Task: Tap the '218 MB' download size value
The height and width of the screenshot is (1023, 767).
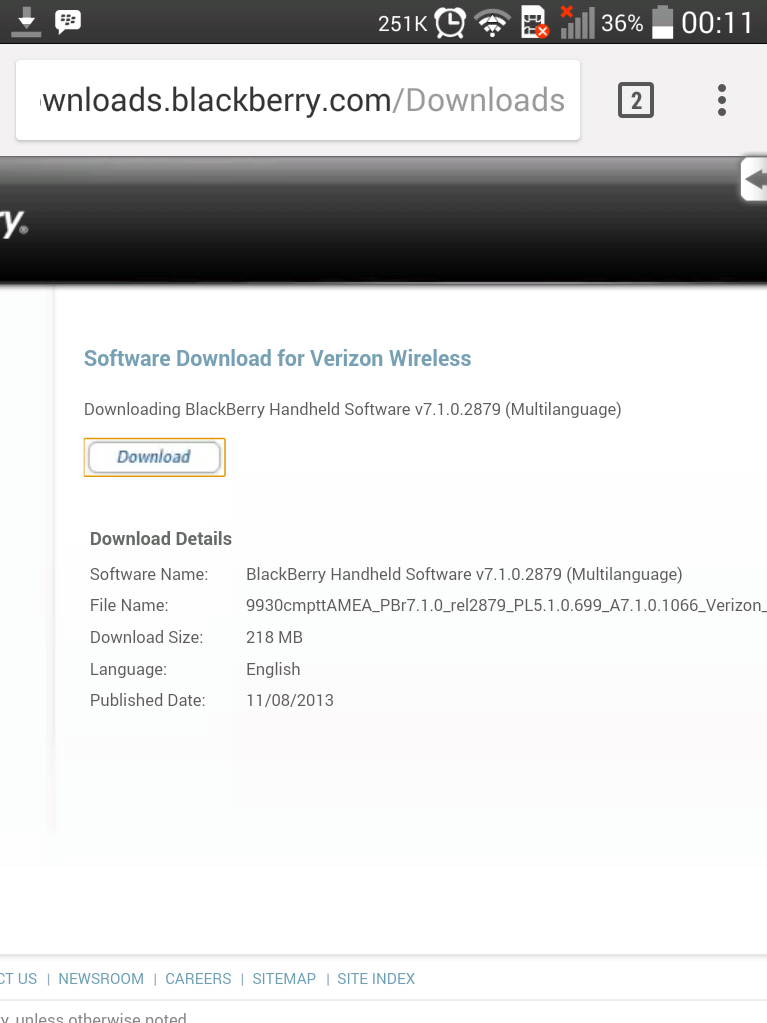Action: (x=275, y=637)
